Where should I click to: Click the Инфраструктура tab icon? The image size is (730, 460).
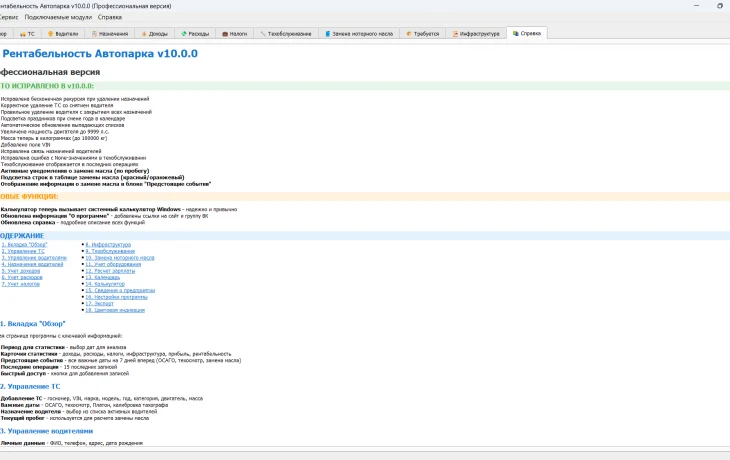[x=455, y=34]
